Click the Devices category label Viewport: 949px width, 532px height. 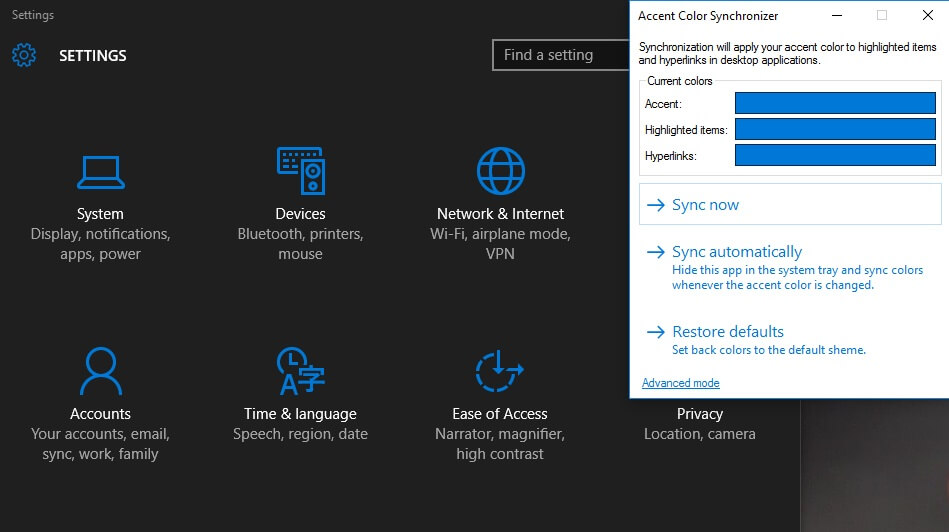tap(300, 214)
